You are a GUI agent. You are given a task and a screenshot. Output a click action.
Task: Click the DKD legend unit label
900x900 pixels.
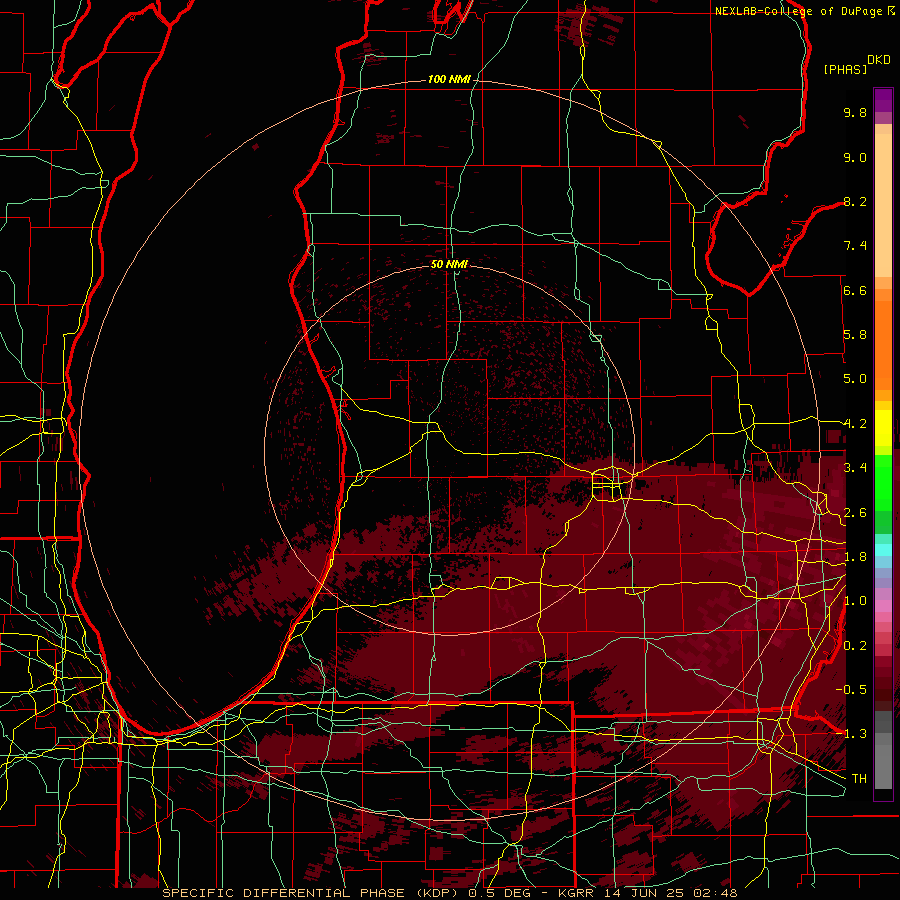pyautogui.click(x=879, y=60)
